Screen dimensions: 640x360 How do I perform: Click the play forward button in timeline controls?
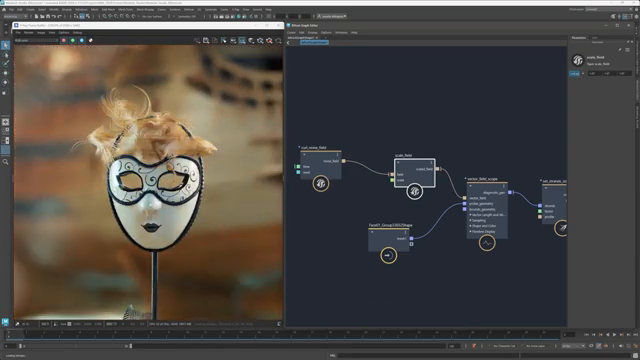tap(614, 335)
